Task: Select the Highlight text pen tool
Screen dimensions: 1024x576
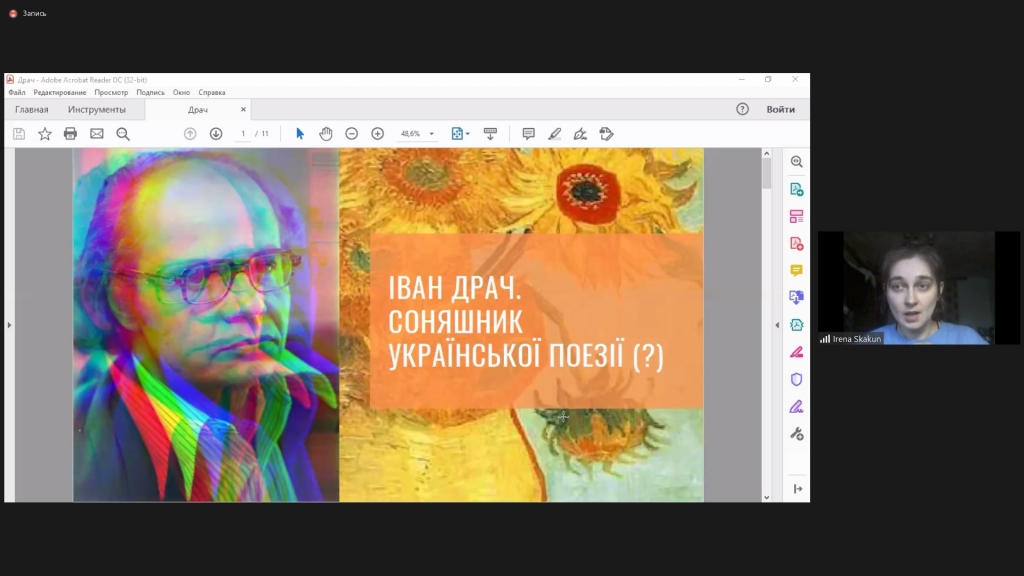Action: (x=554, y=134)
